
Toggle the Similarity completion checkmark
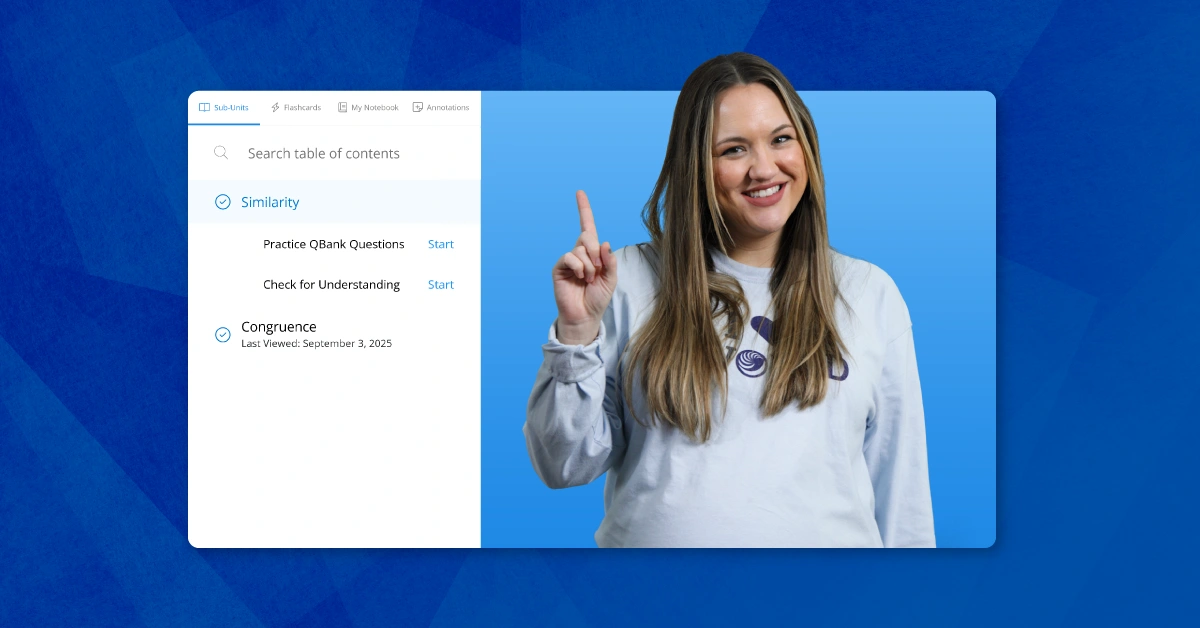[223, 202]
